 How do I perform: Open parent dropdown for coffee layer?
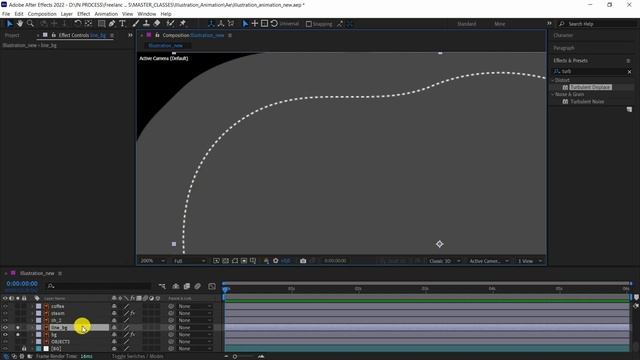[x=196, y=306]
